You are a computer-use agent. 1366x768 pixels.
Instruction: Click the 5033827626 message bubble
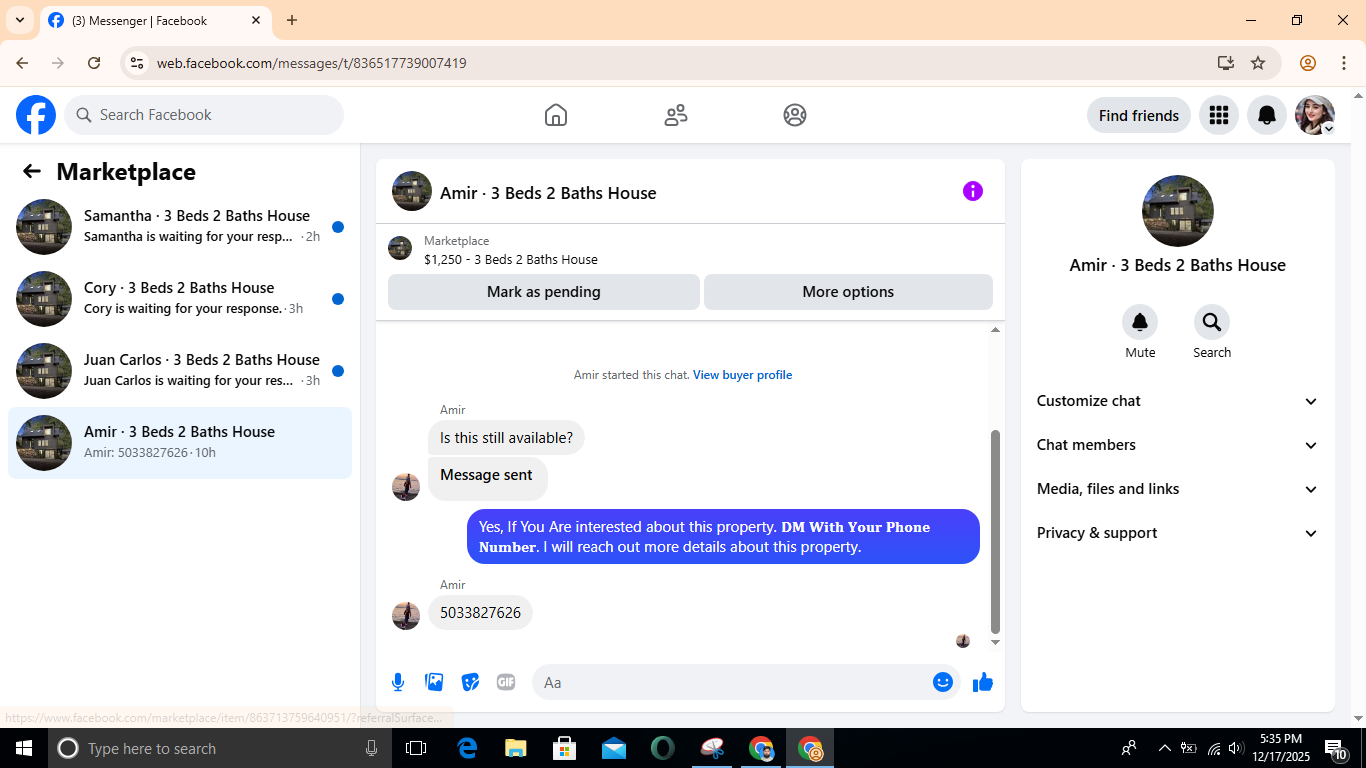[x=480, y=613]
